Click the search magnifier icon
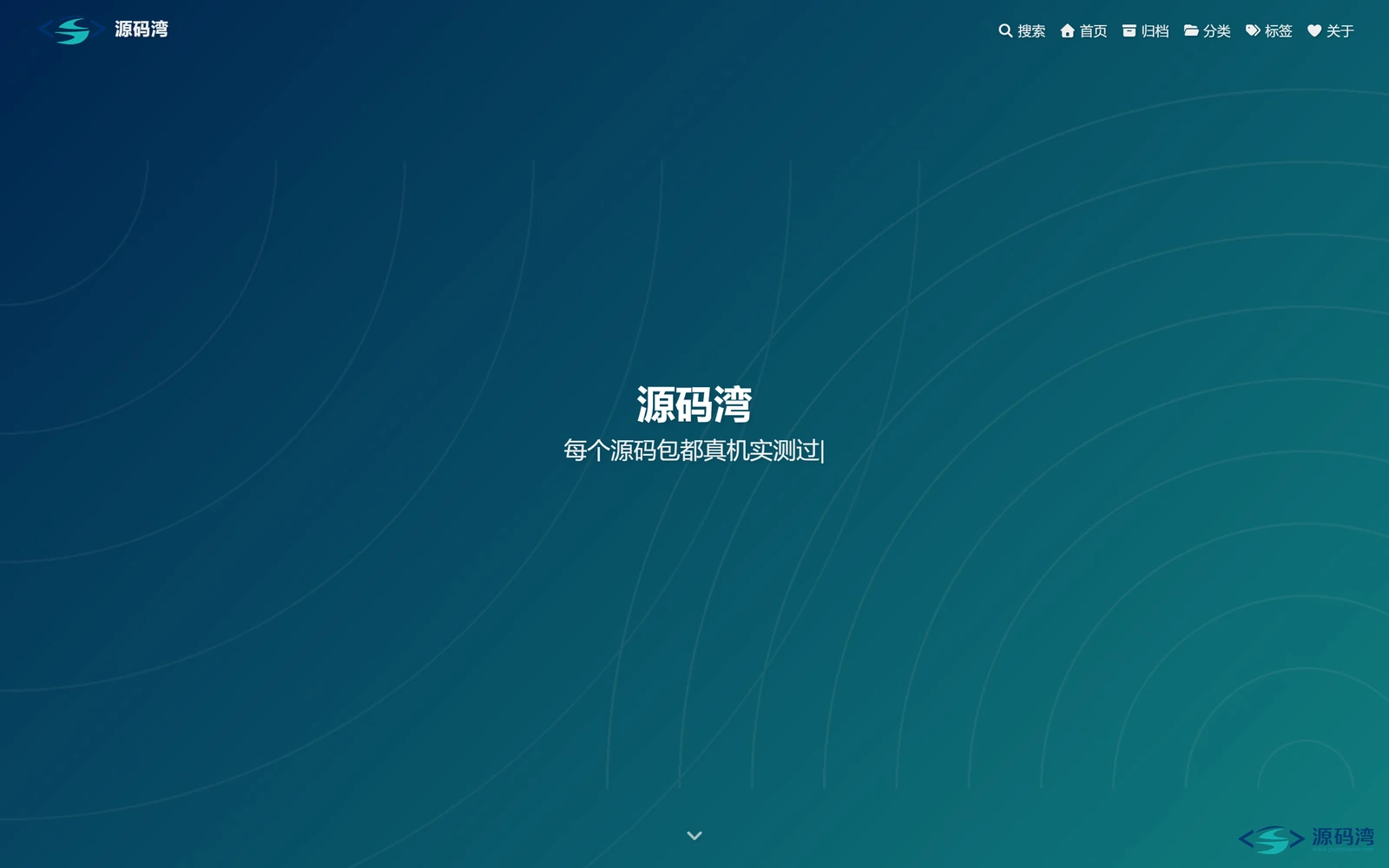The image size is (1389, 868). click(1005, 30)
